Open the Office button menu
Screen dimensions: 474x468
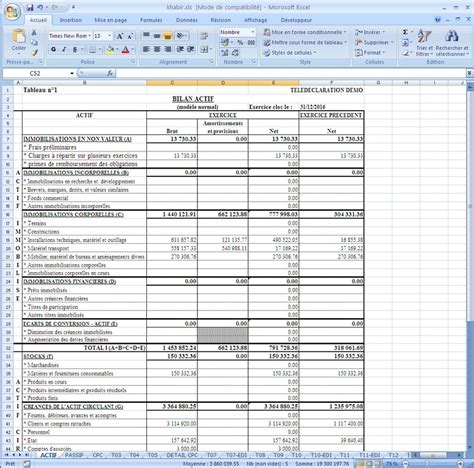pyautogui.click(x=12, y=12)
